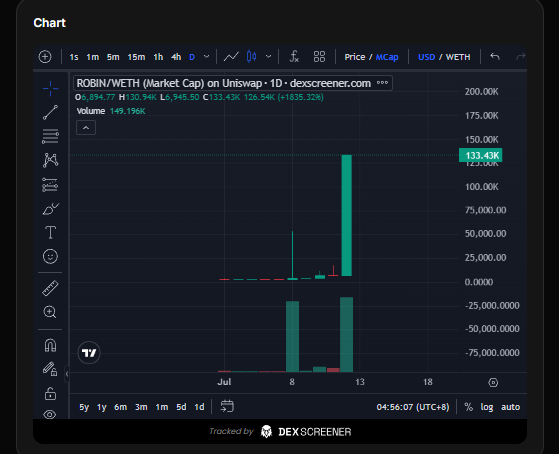Select the pattern drawing tool
This screenshot has width=559, height=454.
click(x=50, y=160)
